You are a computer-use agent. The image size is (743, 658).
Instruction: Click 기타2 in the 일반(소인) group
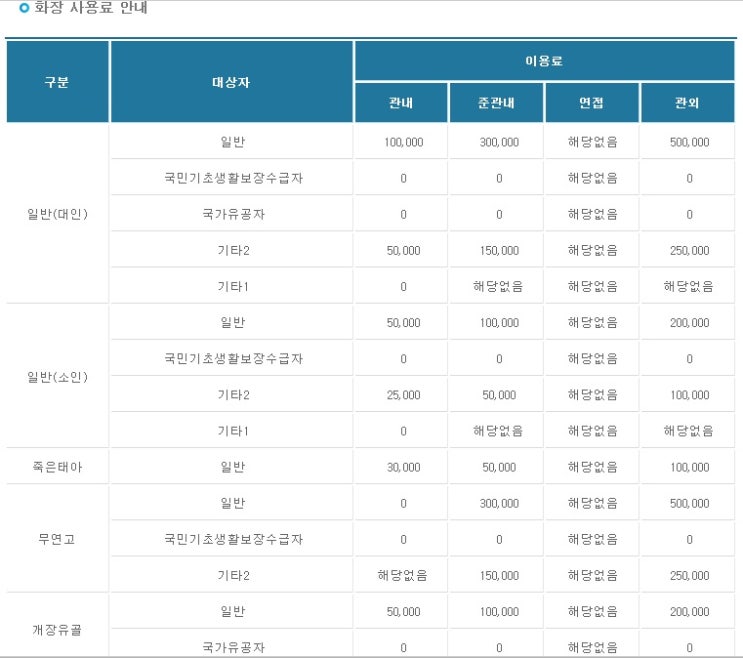pos(234,395)
